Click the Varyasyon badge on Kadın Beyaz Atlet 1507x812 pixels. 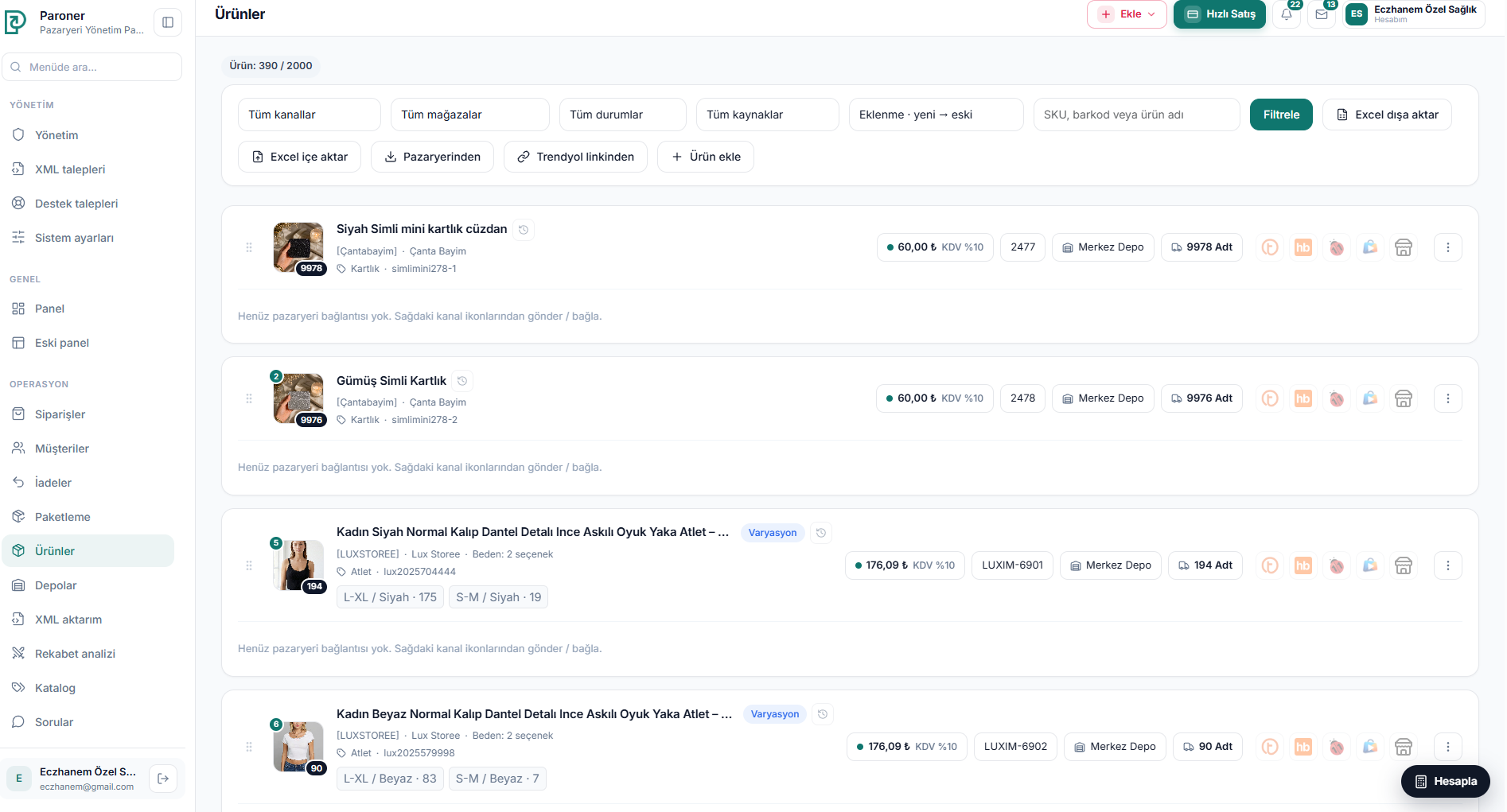tap(775, 714)
